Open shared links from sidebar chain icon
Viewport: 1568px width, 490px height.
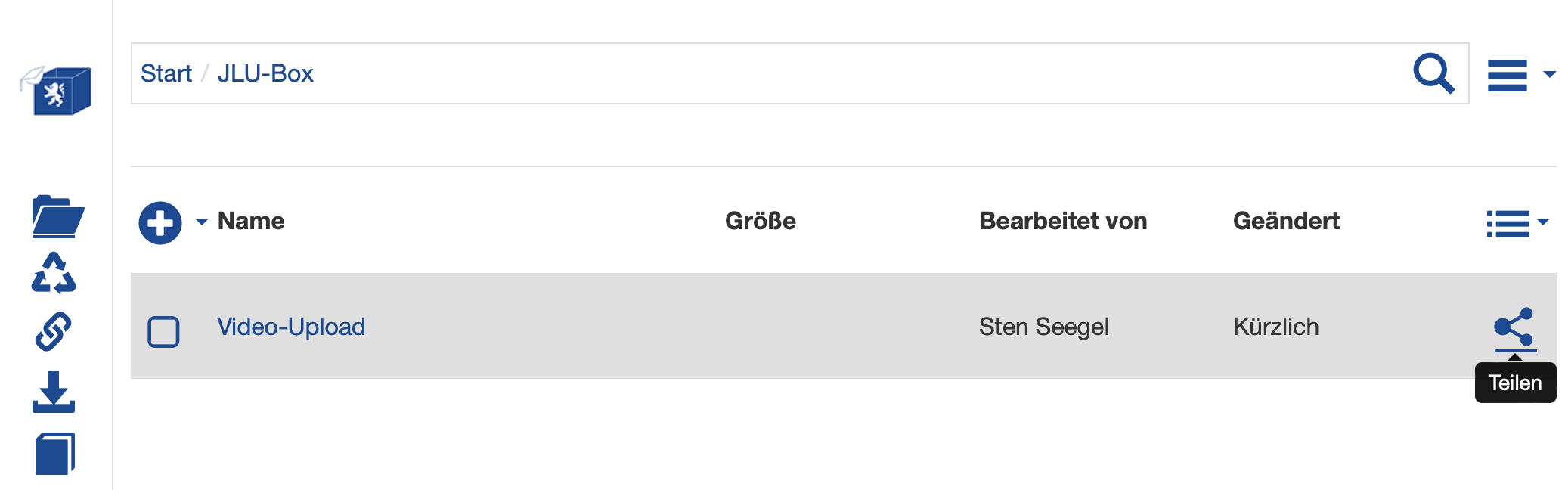coord(54,331)
